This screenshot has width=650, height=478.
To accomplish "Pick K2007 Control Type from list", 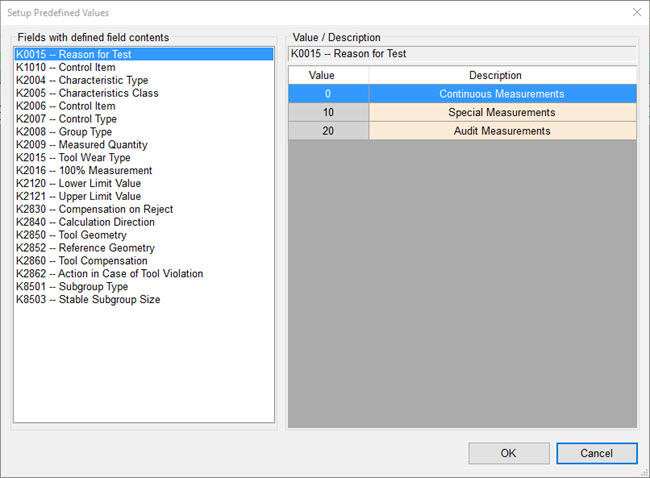I will pos(65,119).
